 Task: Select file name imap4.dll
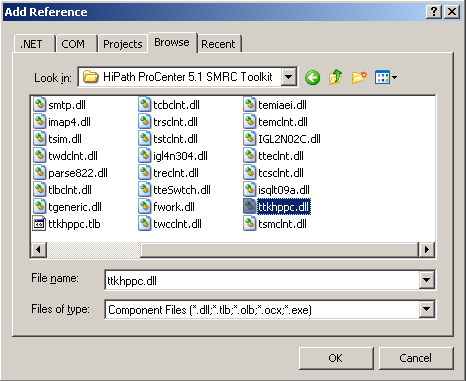coord(69,122)
